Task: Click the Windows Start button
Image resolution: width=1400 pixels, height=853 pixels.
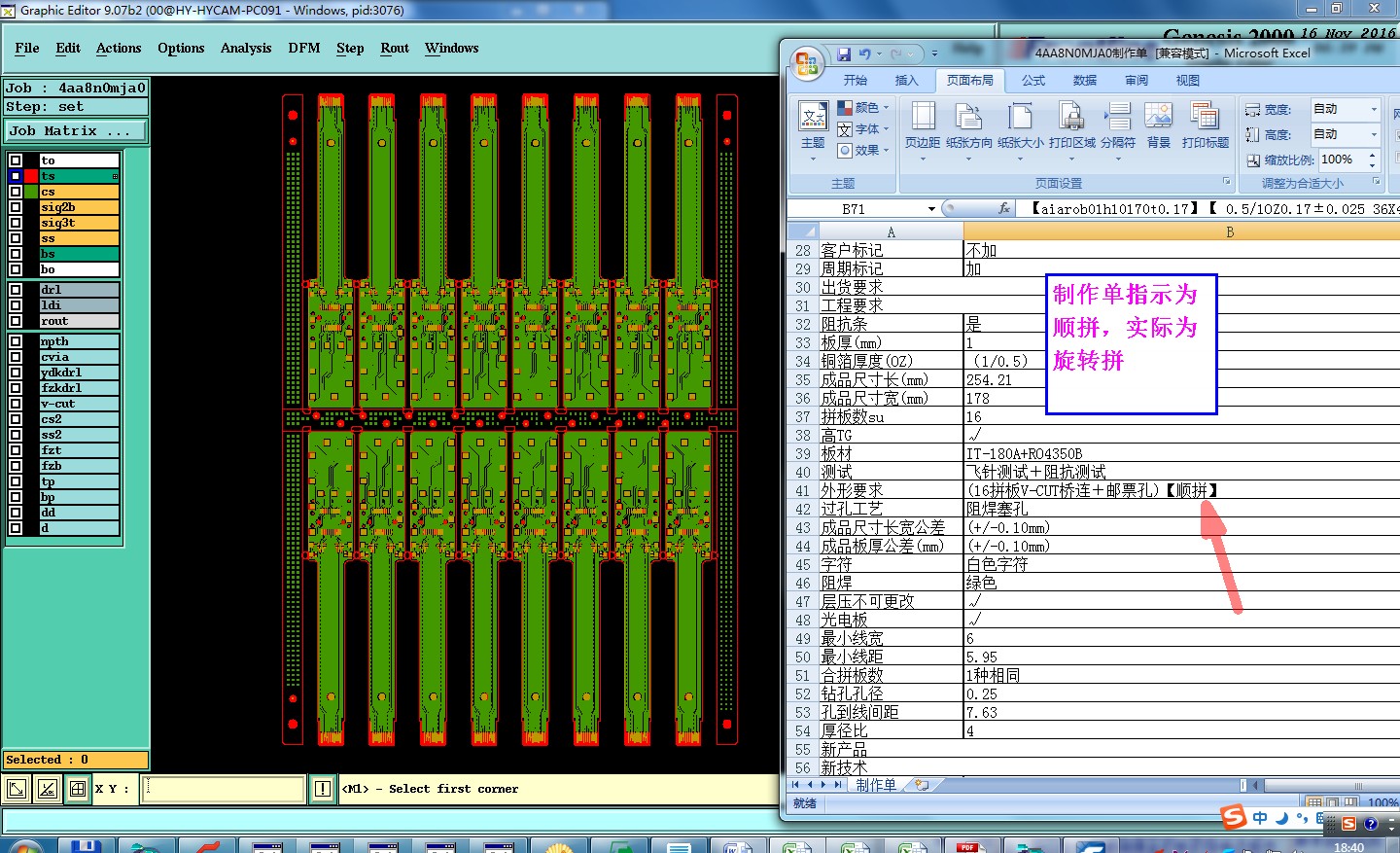Action: [24, 846]
